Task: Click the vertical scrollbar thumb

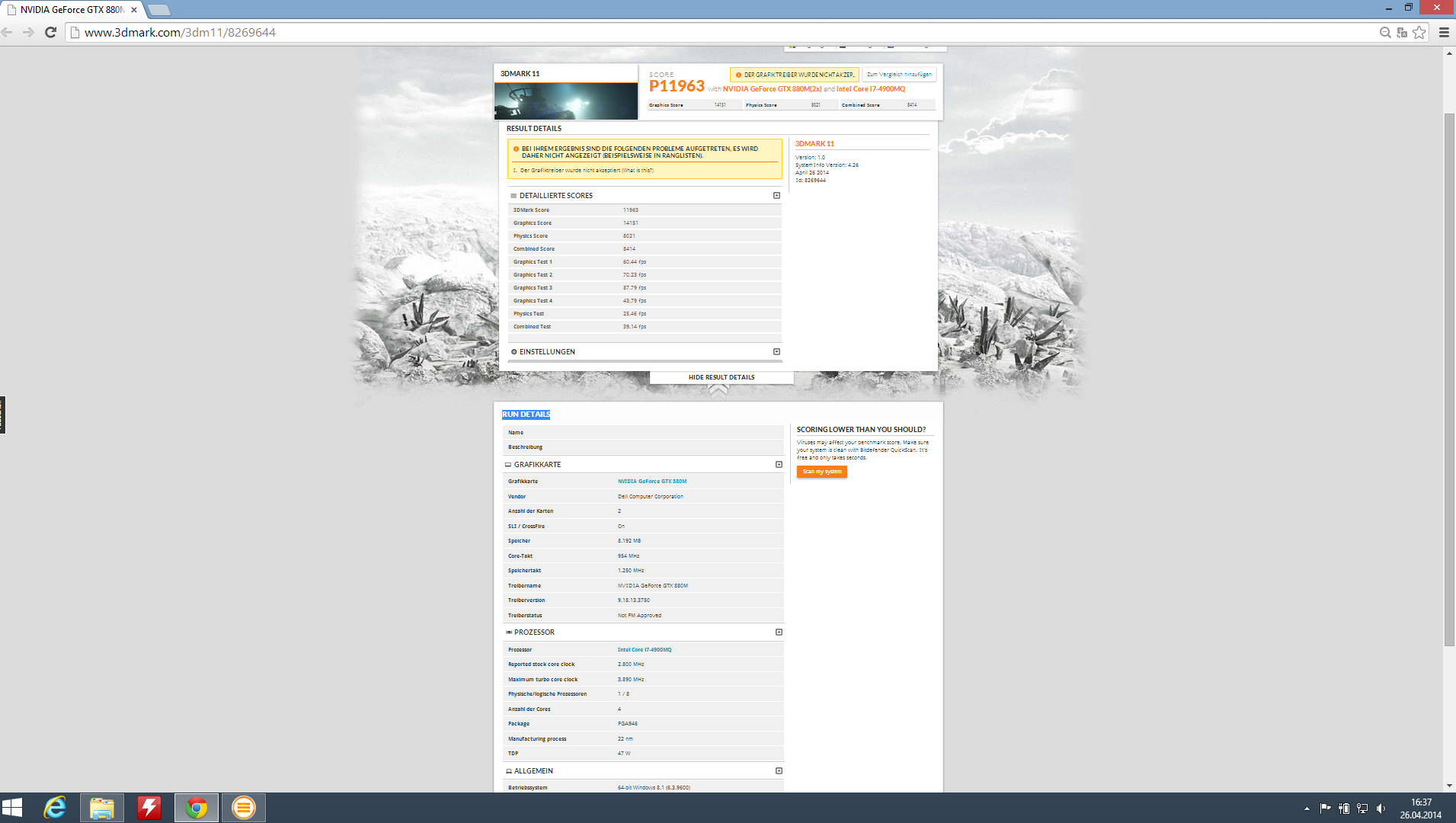Action: [x=1449, y=379]
